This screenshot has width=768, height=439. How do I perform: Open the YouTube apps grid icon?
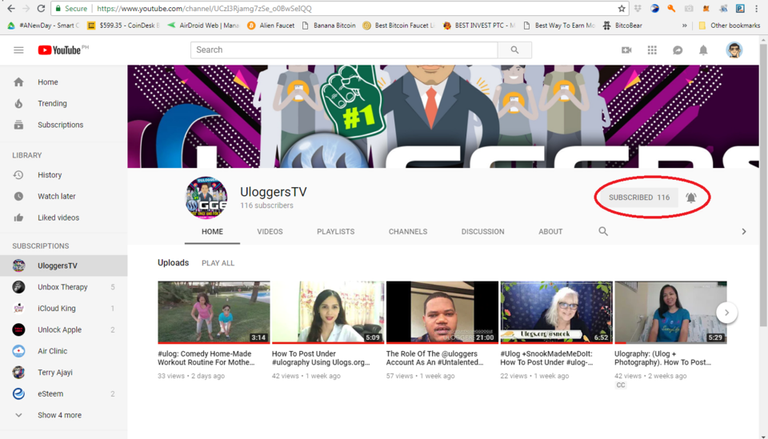tap(652, 50)
